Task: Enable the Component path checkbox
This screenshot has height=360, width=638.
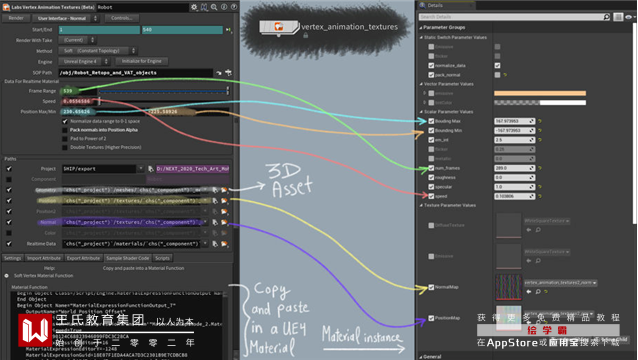Action: click(9, 179)
